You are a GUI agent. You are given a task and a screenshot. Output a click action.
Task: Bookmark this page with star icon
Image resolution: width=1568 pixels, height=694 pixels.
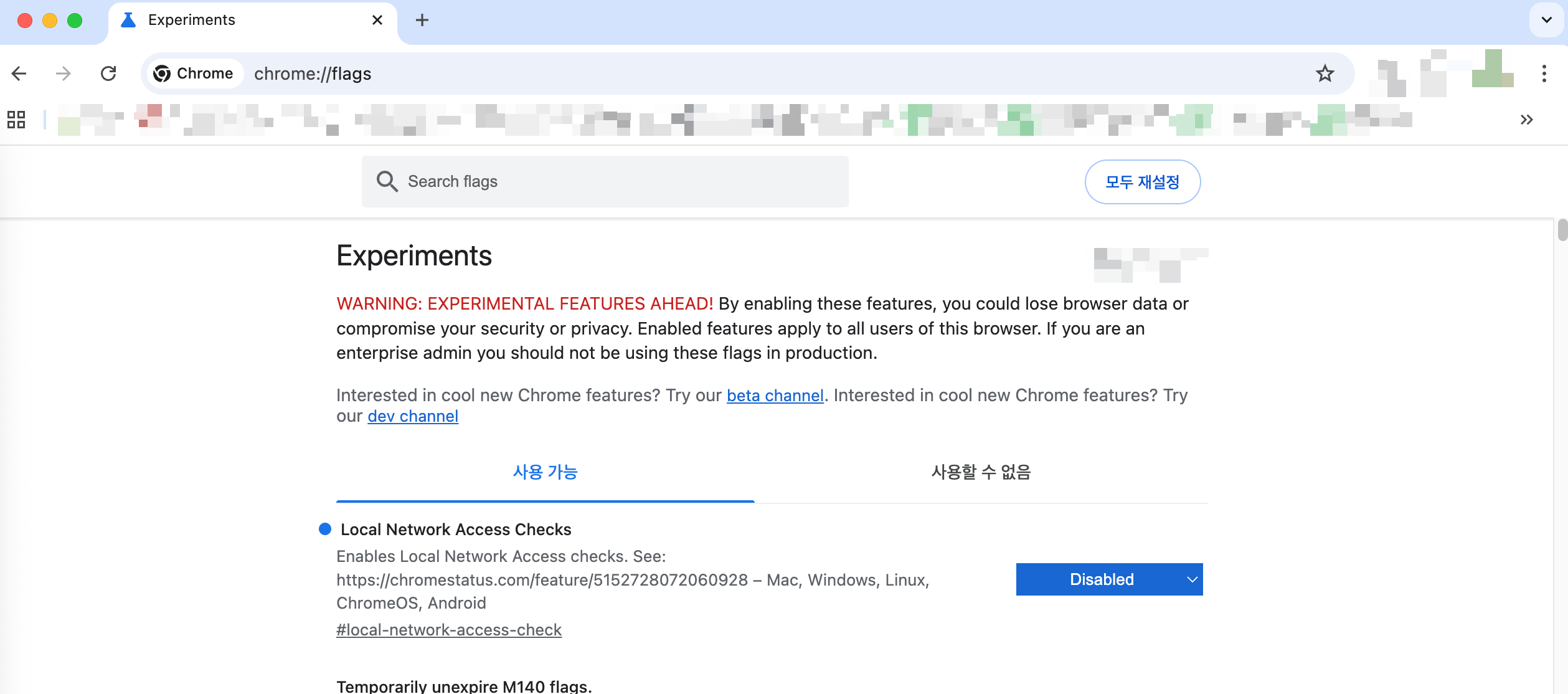click(x=1325, y=74)
